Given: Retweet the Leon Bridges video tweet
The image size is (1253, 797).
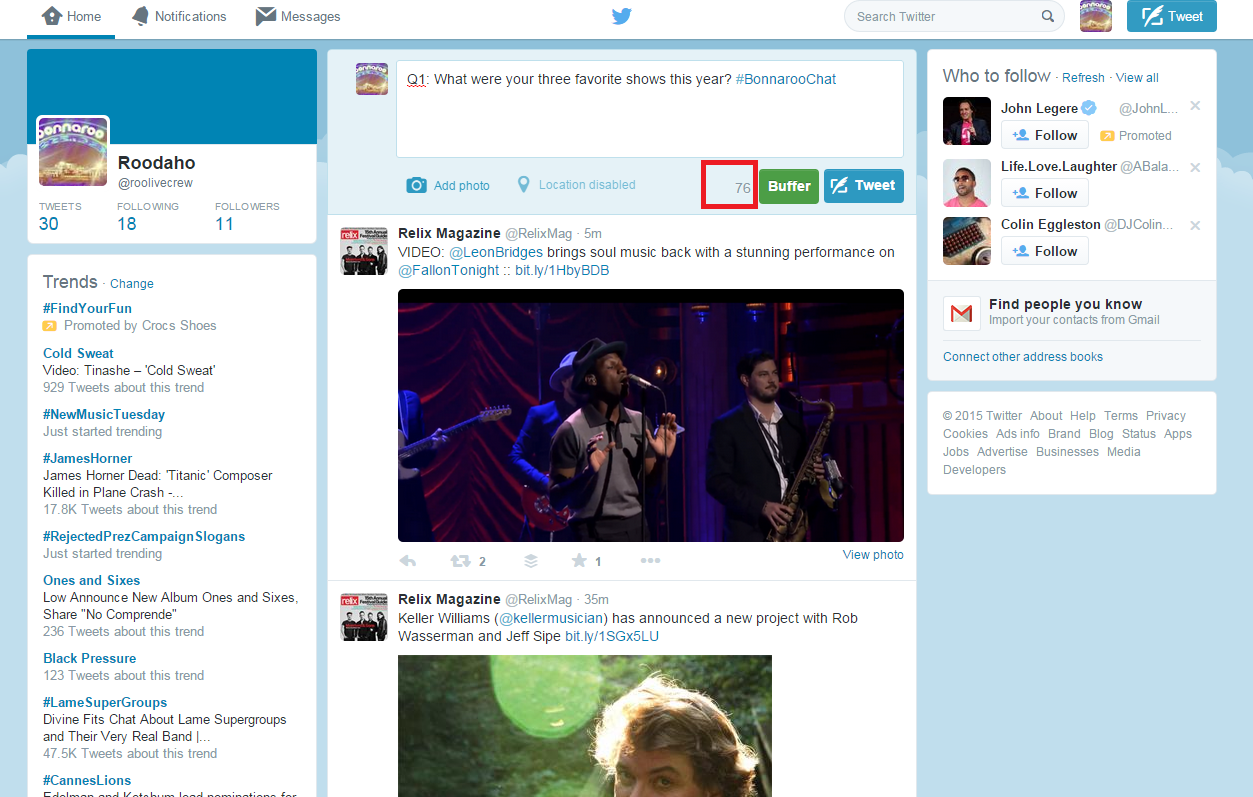Looking at the screenshot, I should click(460, 561).
